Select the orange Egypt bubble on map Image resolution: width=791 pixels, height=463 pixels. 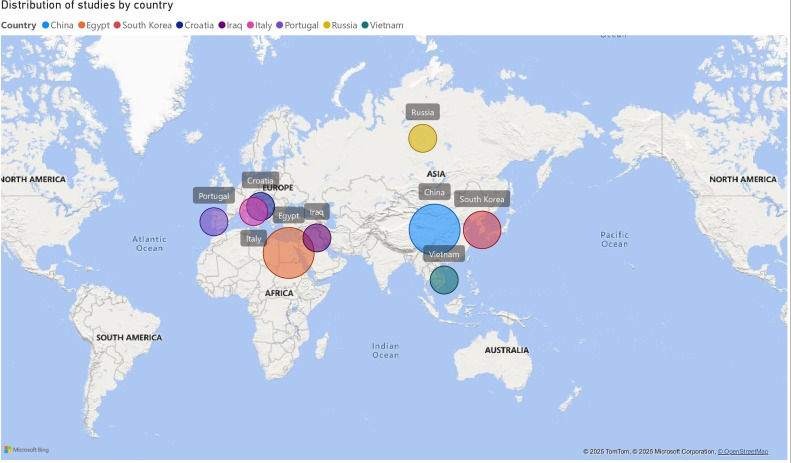pyautogui.click(x=289, y=253)
